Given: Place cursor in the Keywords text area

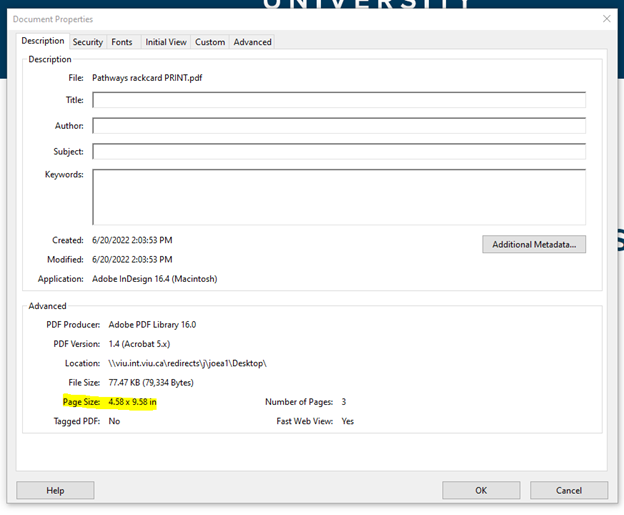Looking at the screenshot, I should (x=338, y=196).
